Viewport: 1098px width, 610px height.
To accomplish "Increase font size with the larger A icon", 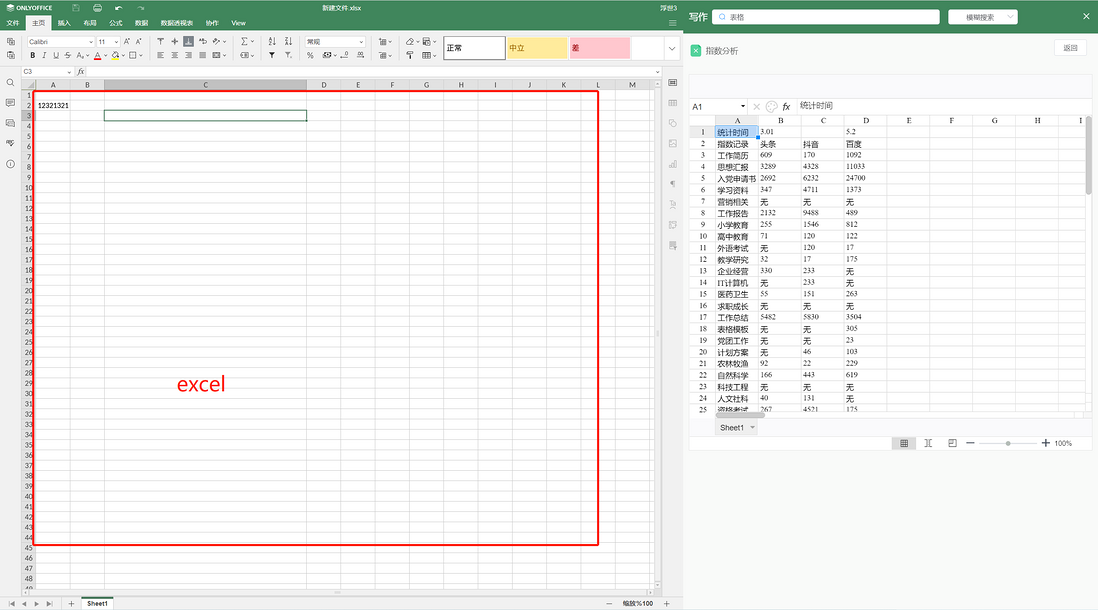I will 127,41.
